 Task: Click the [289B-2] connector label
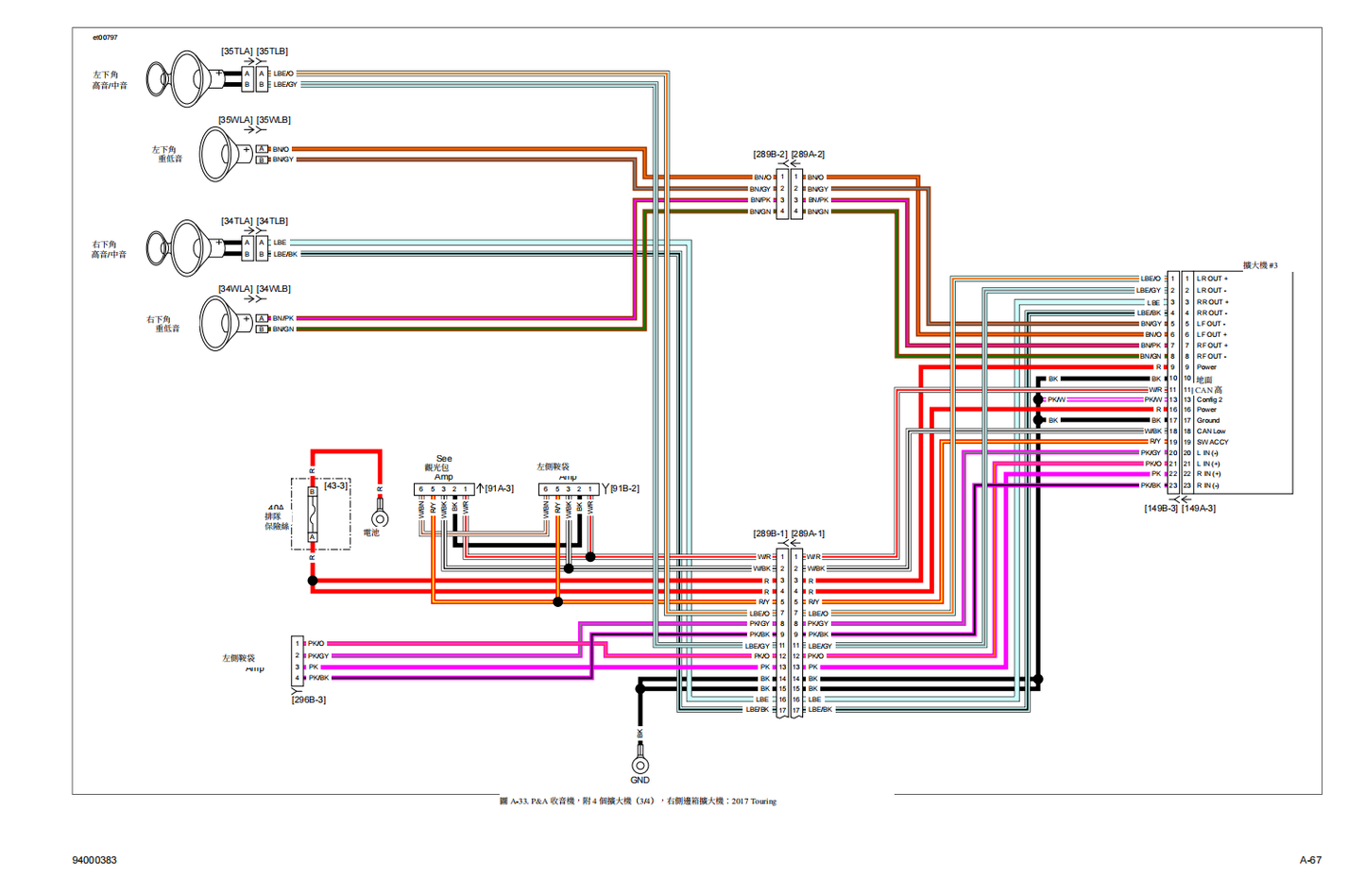click(x=770, y=154)
